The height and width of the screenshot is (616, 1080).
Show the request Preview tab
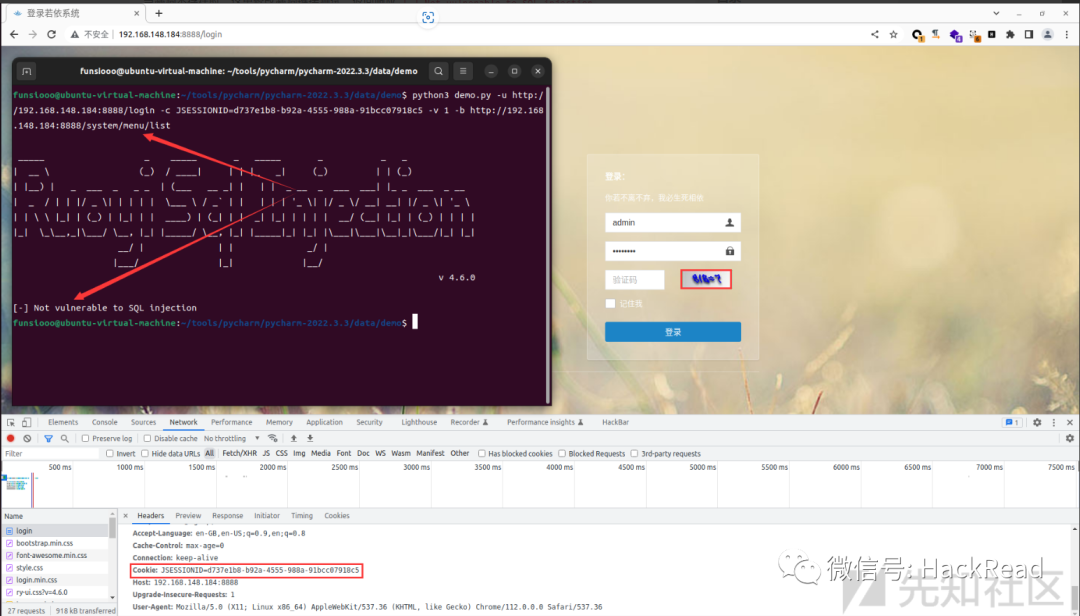(x=188, y=515)
